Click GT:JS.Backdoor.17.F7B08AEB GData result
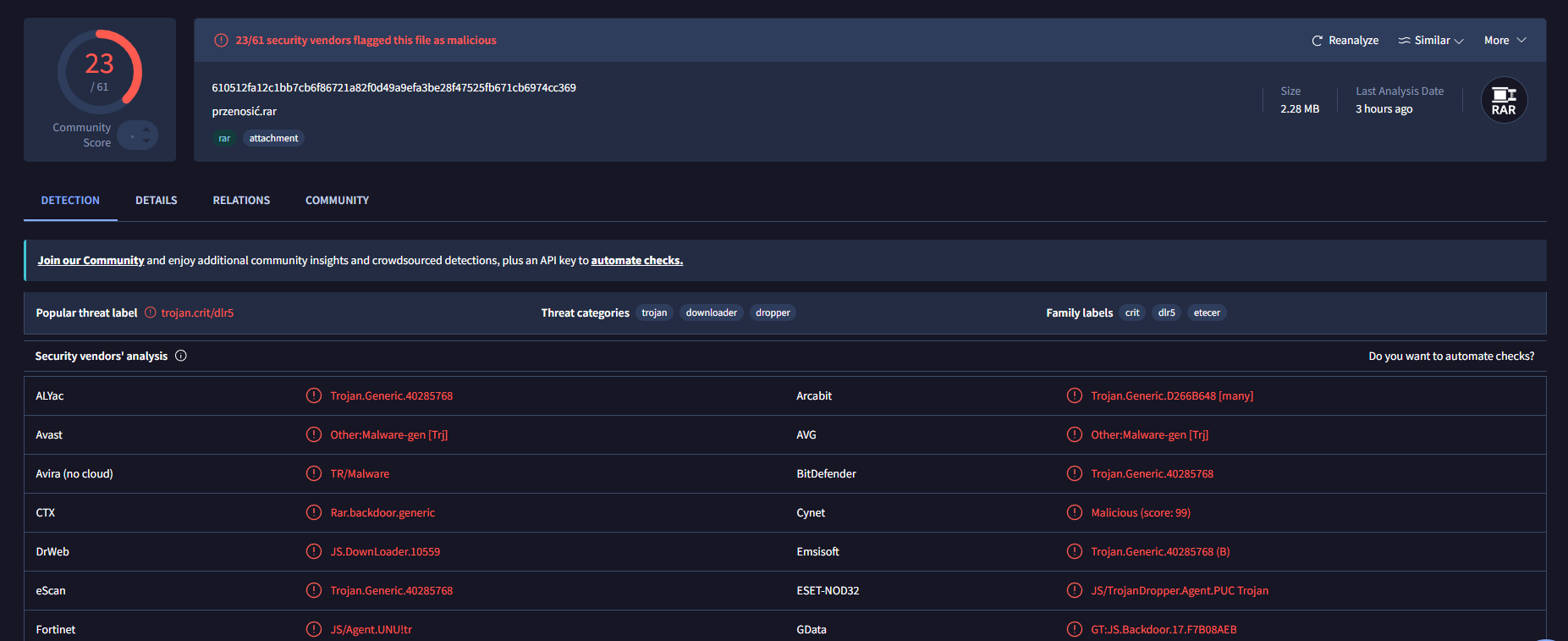Image resolution: width=1568 pixels, height=641 pixels. 1164,629
